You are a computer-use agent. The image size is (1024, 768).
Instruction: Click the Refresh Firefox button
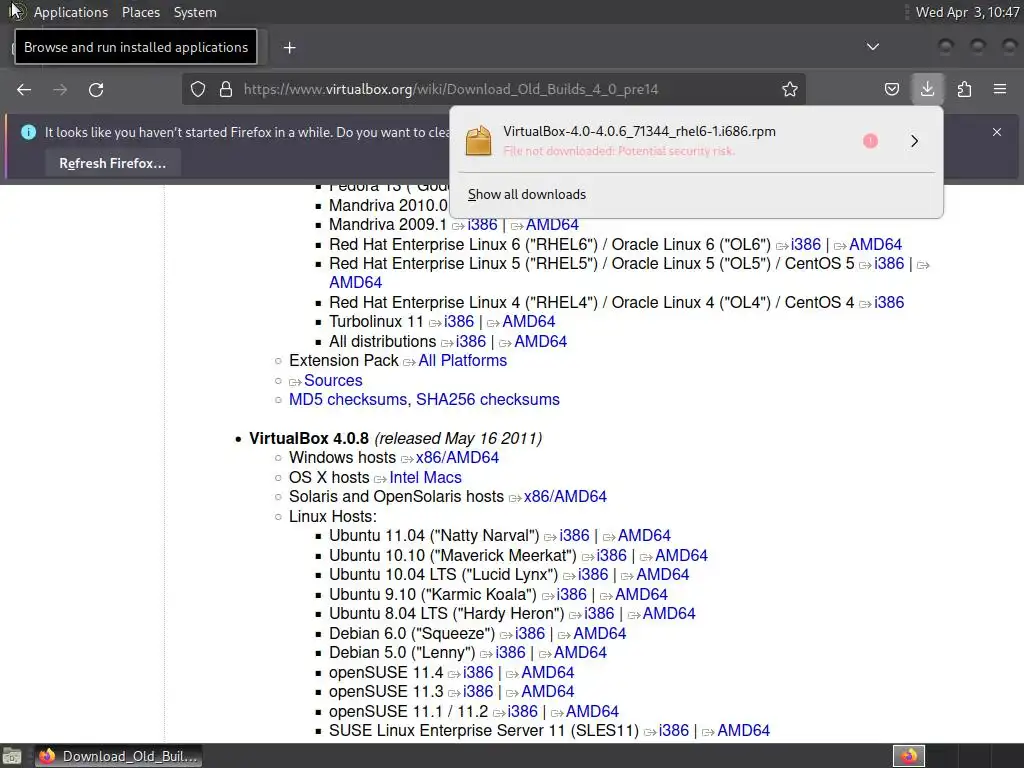(x=112, y=163)
